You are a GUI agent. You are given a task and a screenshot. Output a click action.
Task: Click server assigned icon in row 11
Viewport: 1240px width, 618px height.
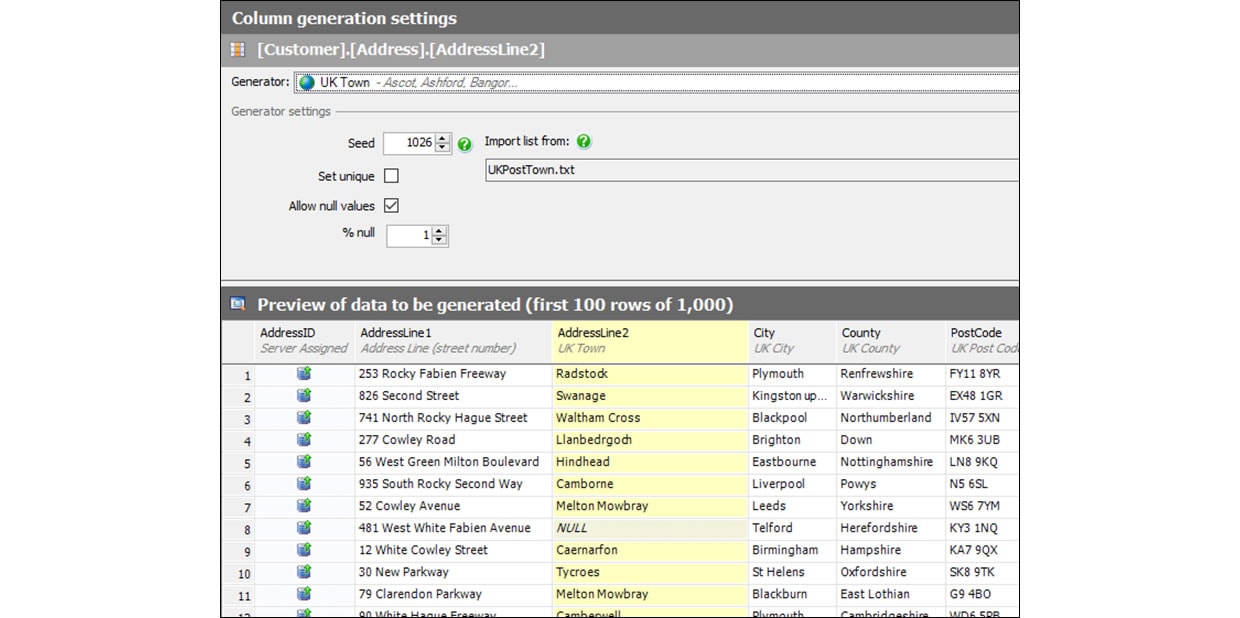pyautogui.click(x=304, y=593)
